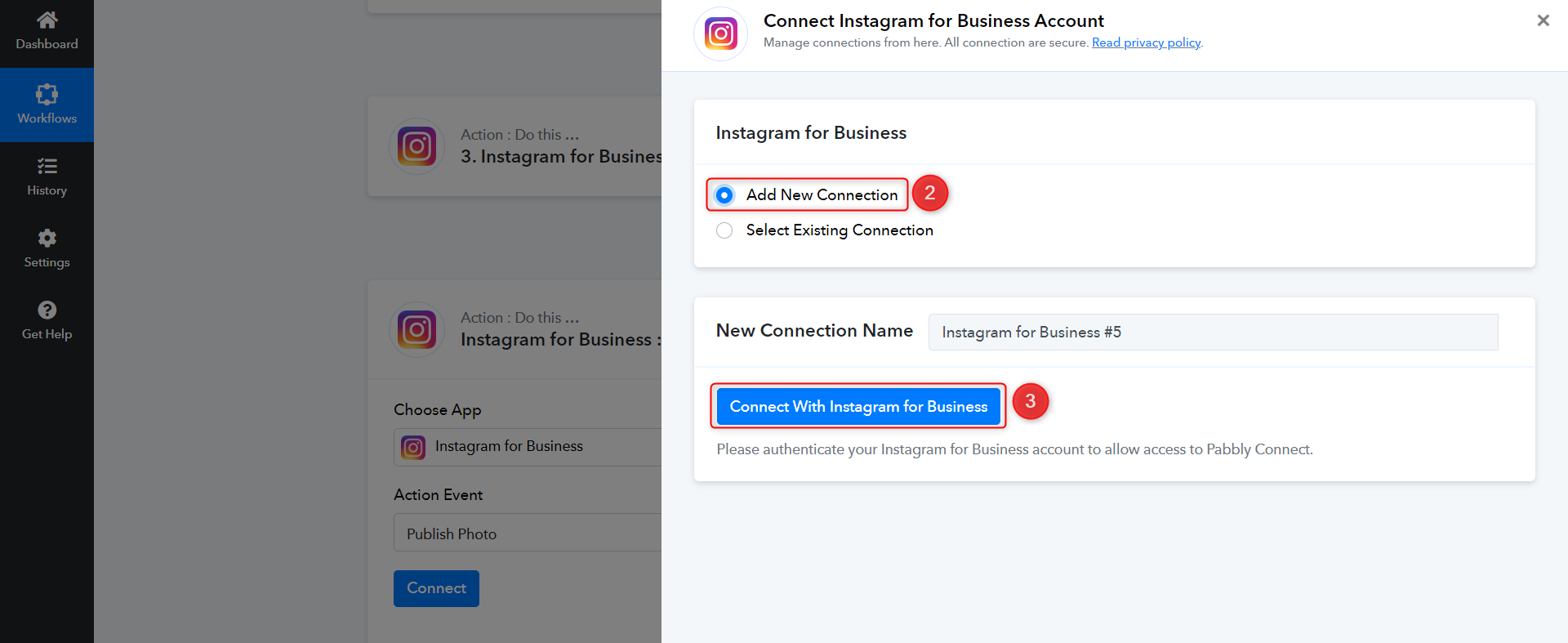
Task: Open the Read privacy policy link
Action: (x=1147, y=42)
